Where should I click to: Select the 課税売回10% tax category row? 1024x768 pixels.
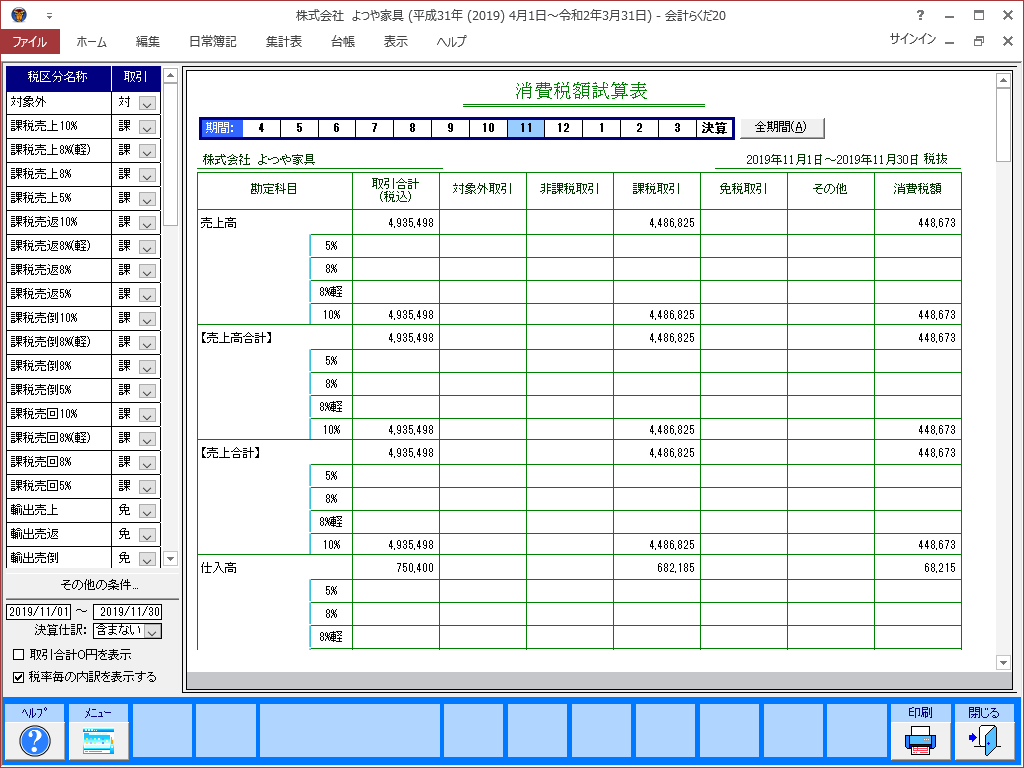click(59, 415)
